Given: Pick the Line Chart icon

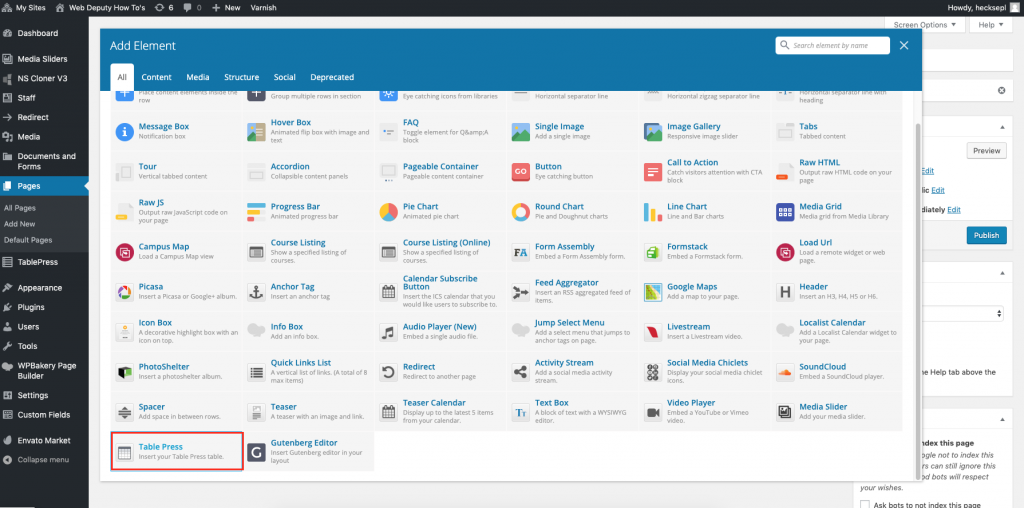Looking at the screenshot, I should pos(653,212).
